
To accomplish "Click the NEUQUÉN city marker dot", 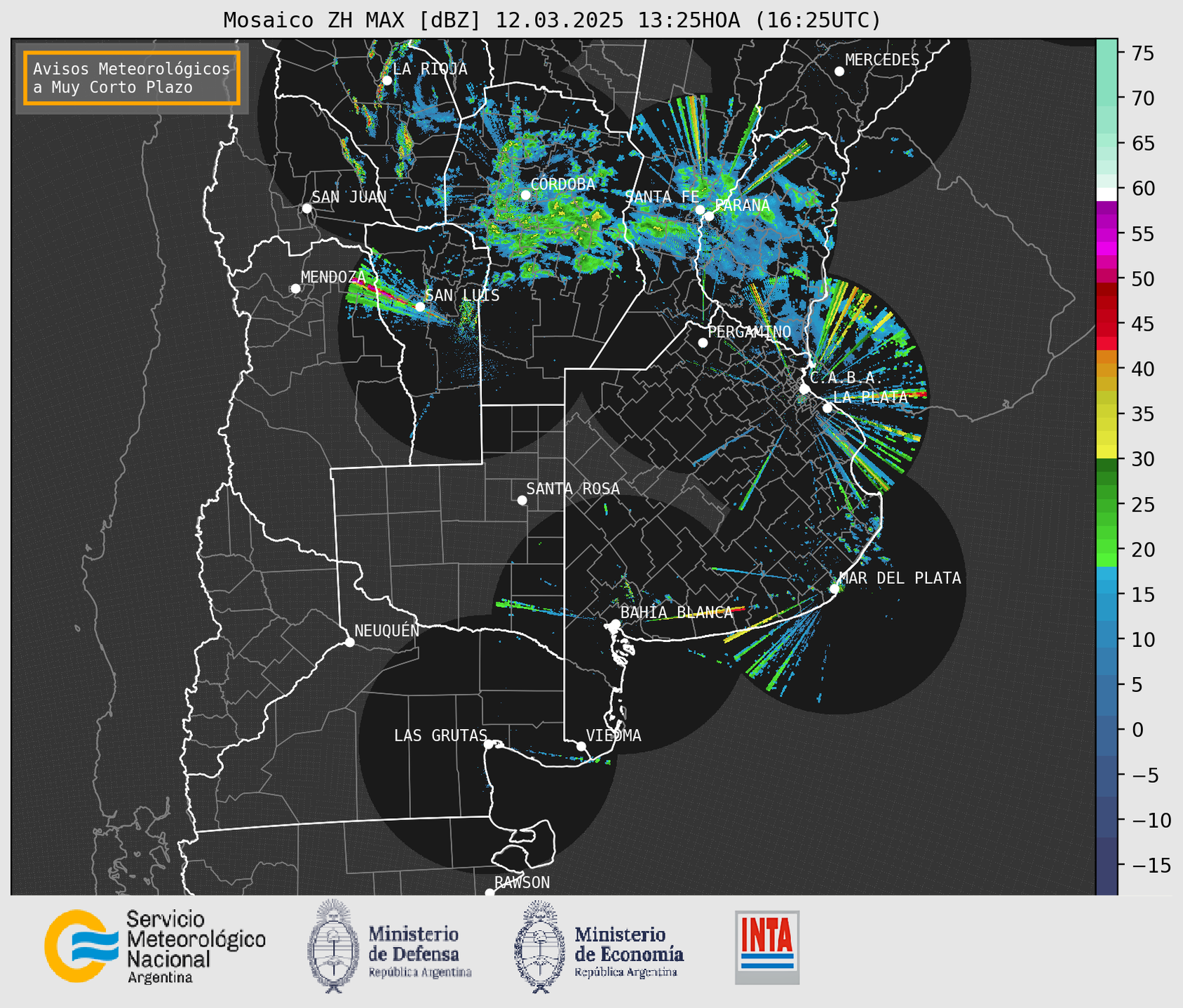I will click(350, 642).
